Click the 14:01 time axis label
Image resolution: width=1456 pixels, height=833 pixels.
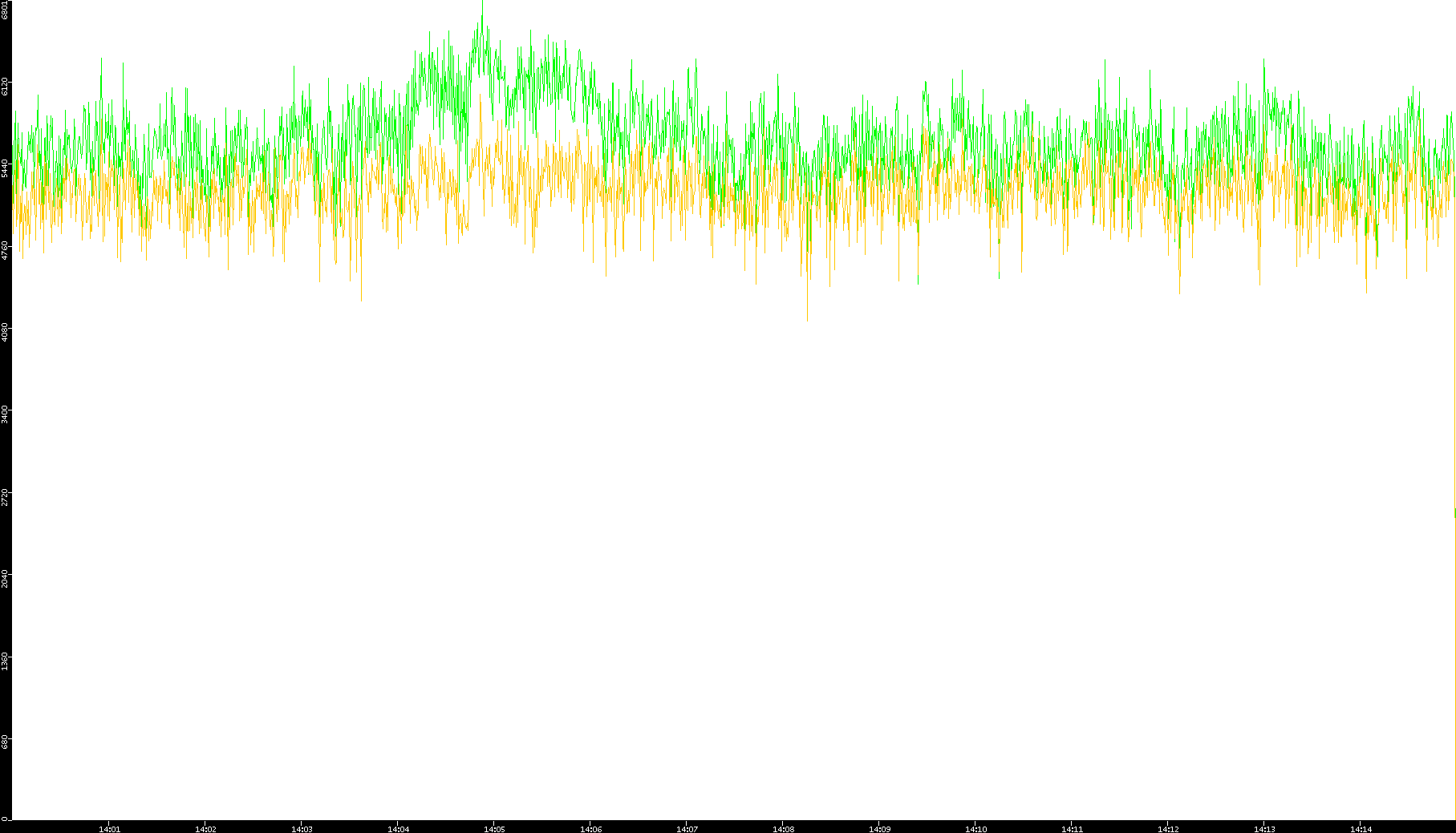[x=109, y=828]
